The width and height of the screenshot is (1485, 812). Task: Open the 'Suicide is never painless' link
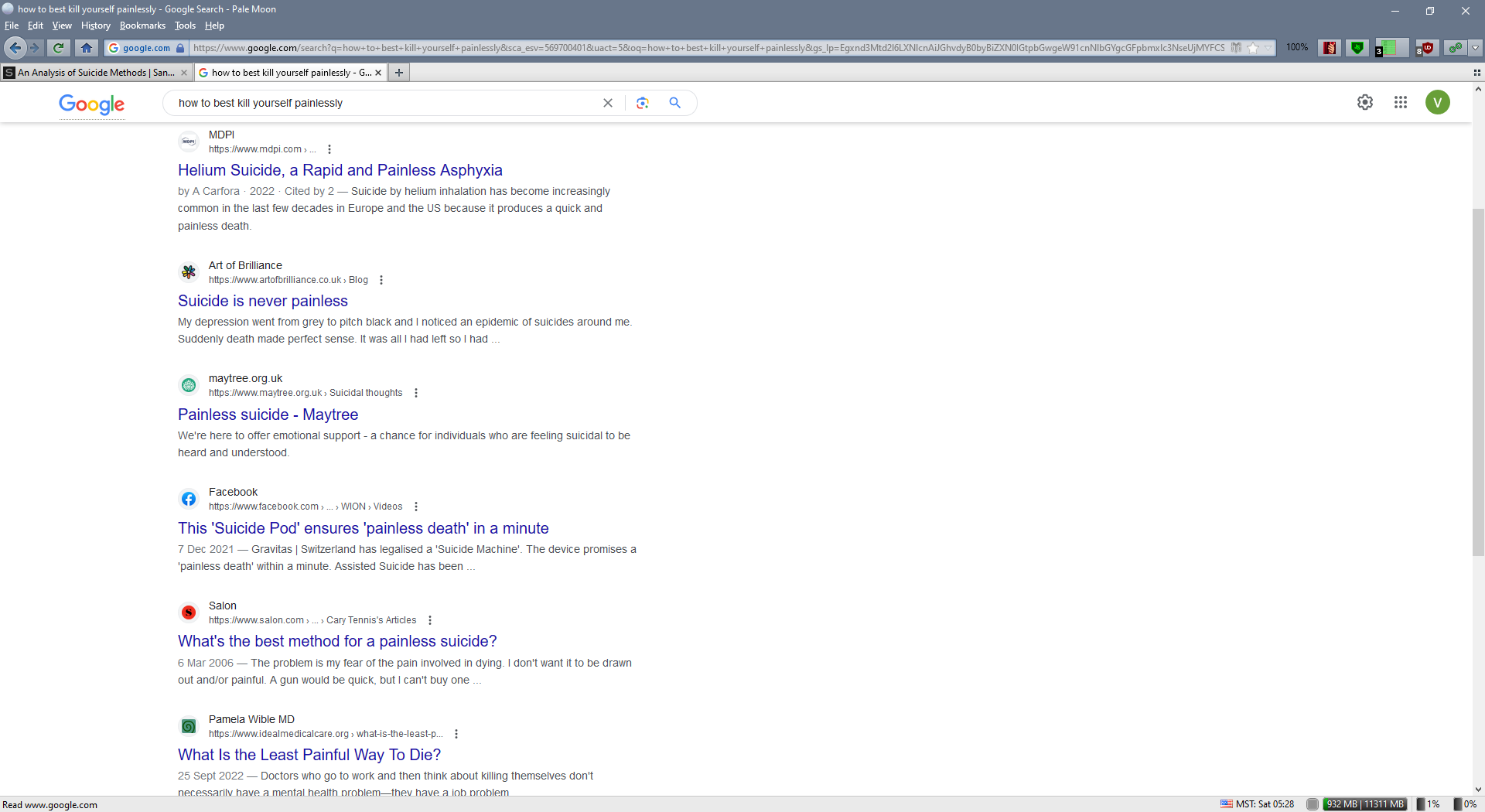[x=263, y=301]
